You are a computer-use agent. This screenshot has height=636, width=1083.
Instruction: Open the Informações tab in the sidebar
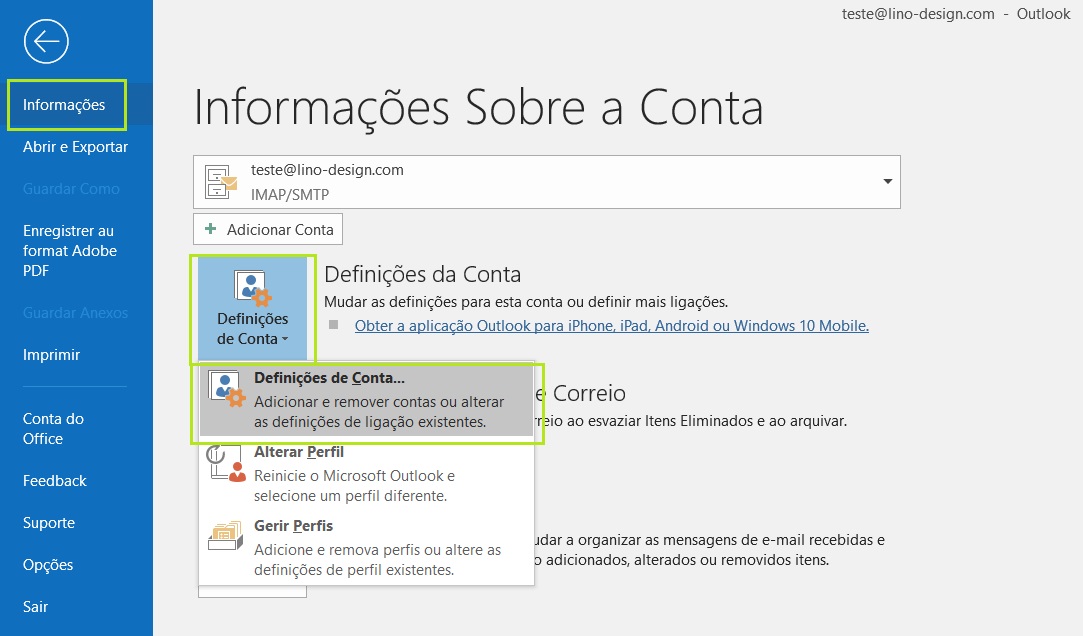coord(66,105)
